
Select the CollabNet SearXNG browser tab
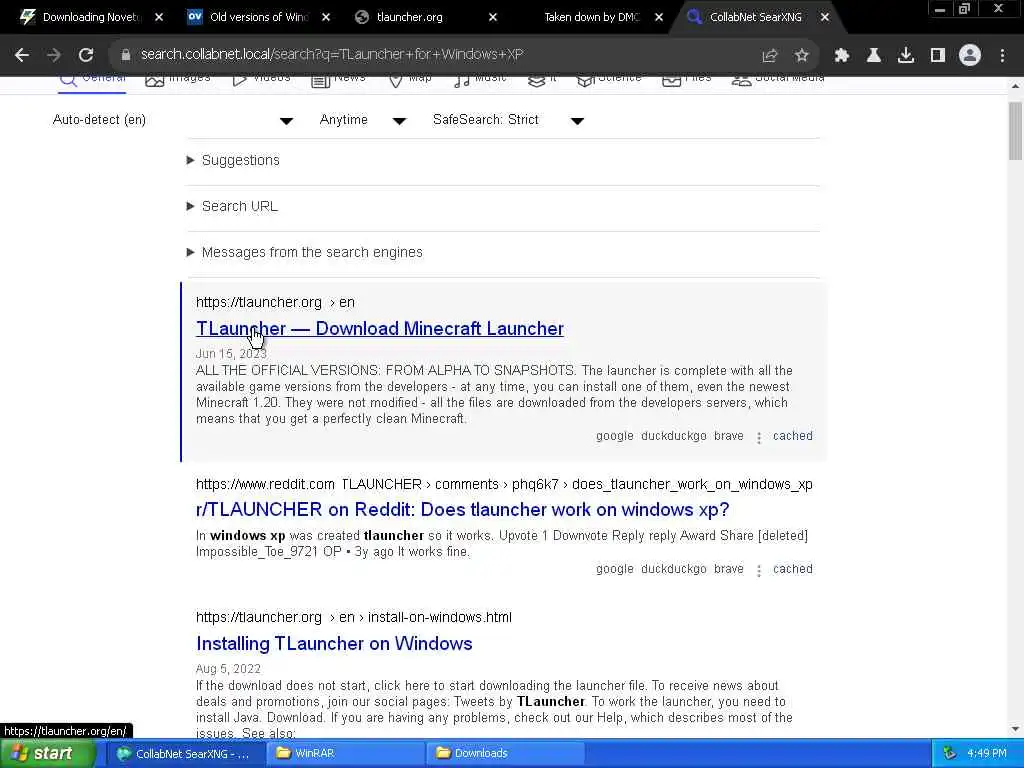pyautogui.click(x=756, y=17)
